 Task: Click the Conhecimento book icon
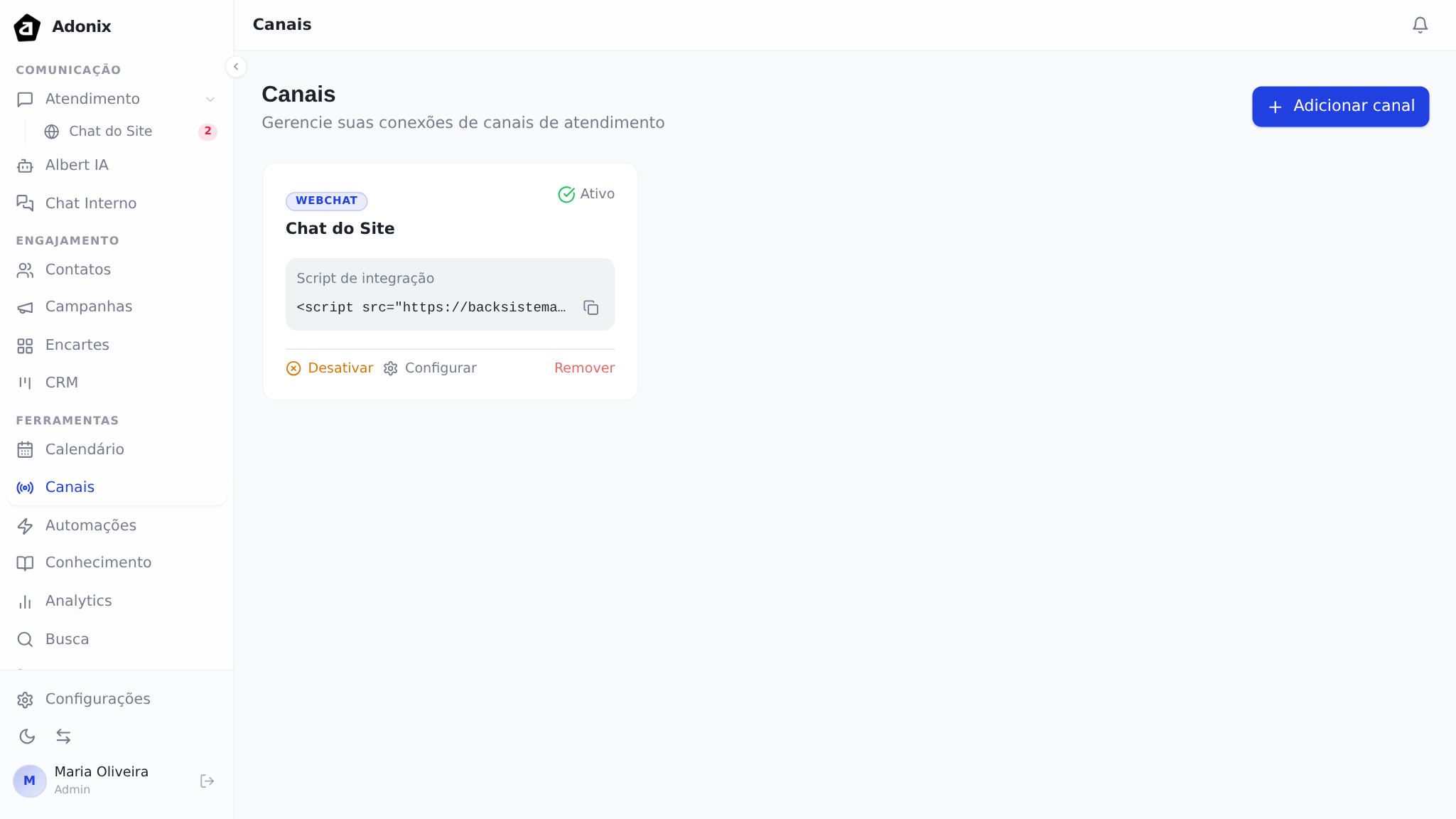click(25, 563)
